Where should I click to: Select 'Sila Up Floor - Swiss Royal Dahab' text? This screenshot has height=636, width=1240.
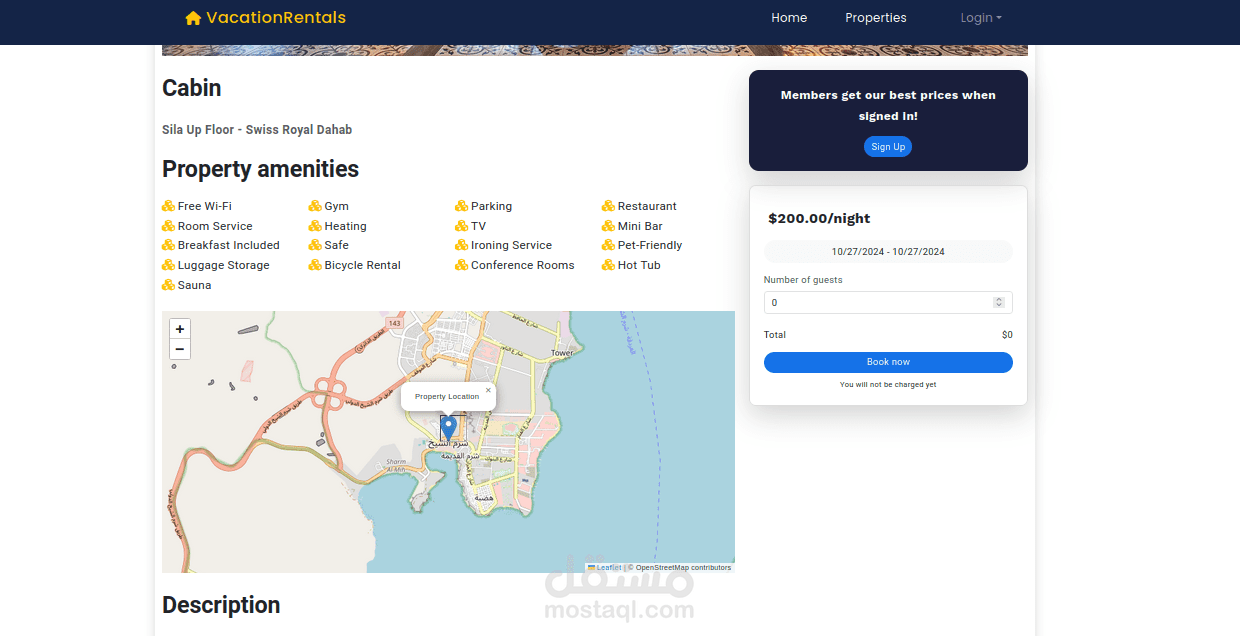click(257, 130)
